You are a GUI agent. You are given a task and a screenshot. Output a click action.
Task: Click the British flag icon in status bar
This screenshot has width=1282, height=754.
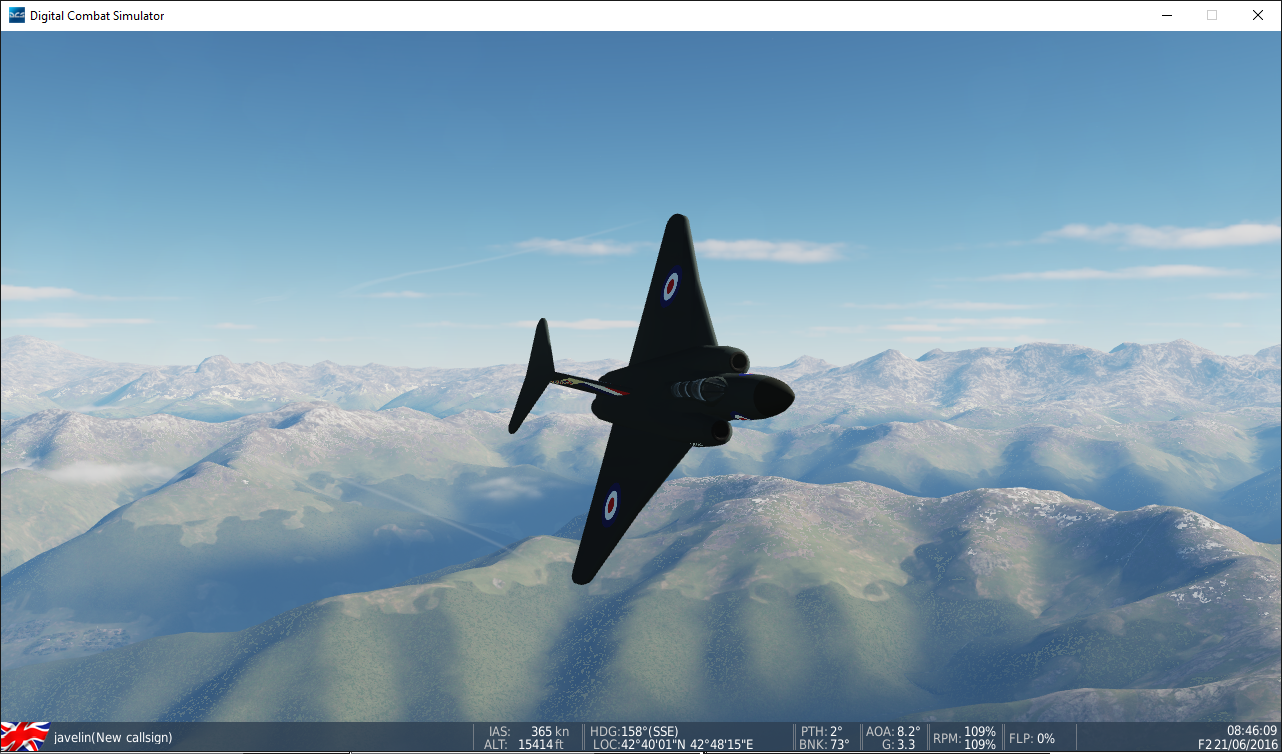point(25,737)
